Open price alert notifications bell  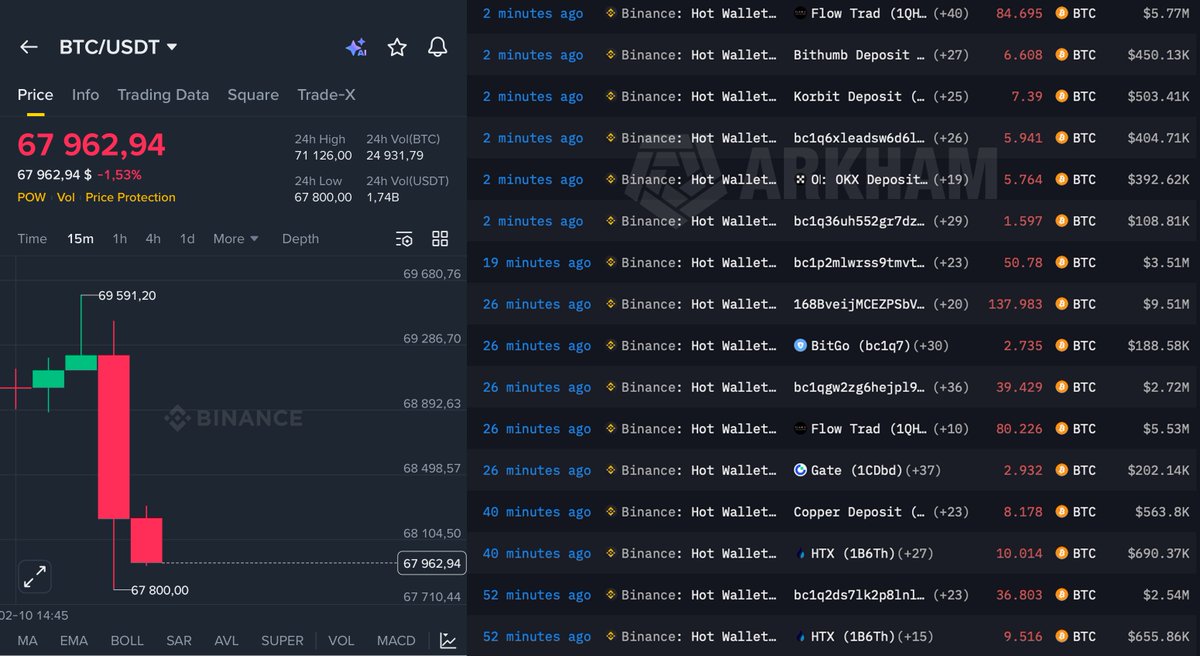tap(437, 46)
